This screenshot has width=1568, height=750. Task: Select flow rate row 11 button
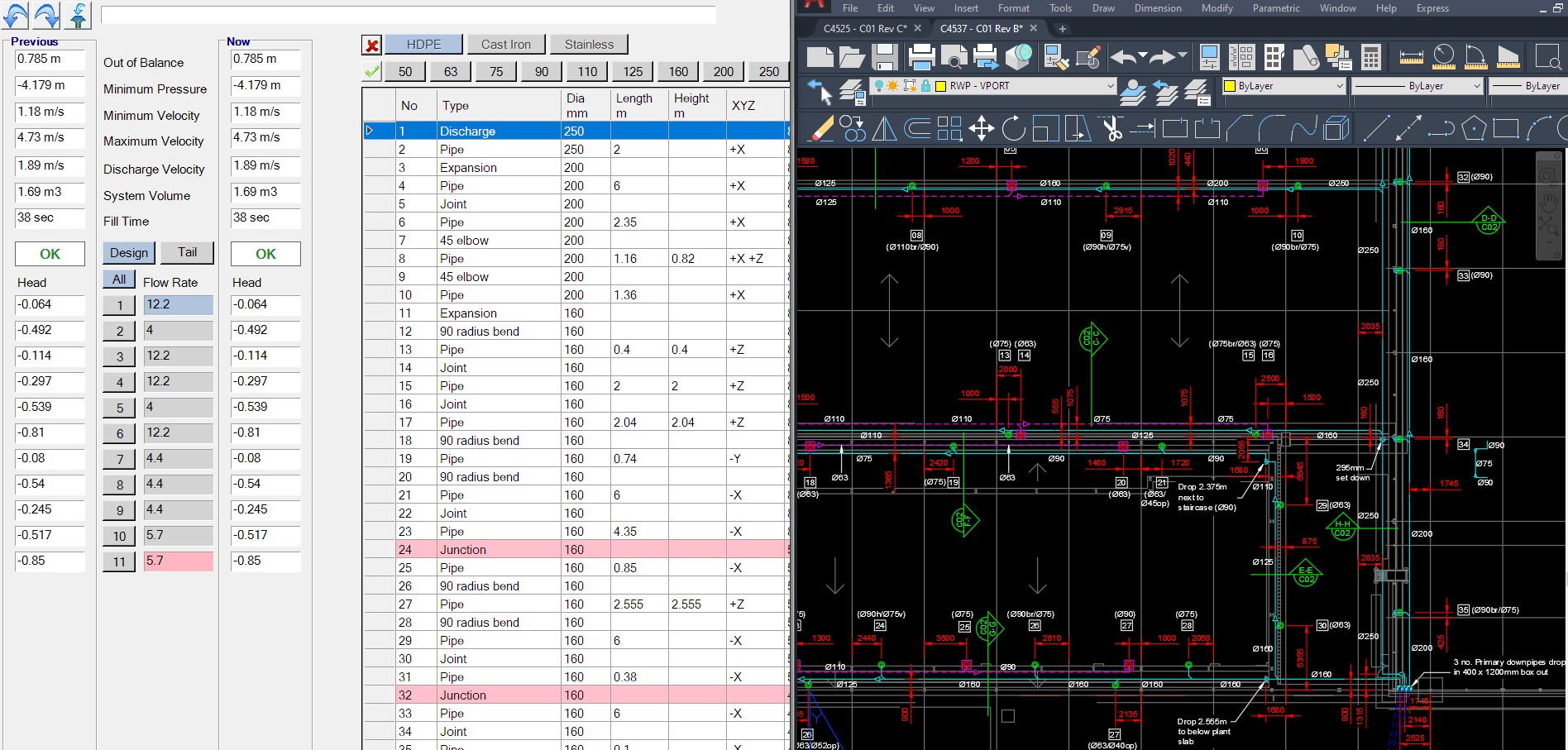point(119,561)
